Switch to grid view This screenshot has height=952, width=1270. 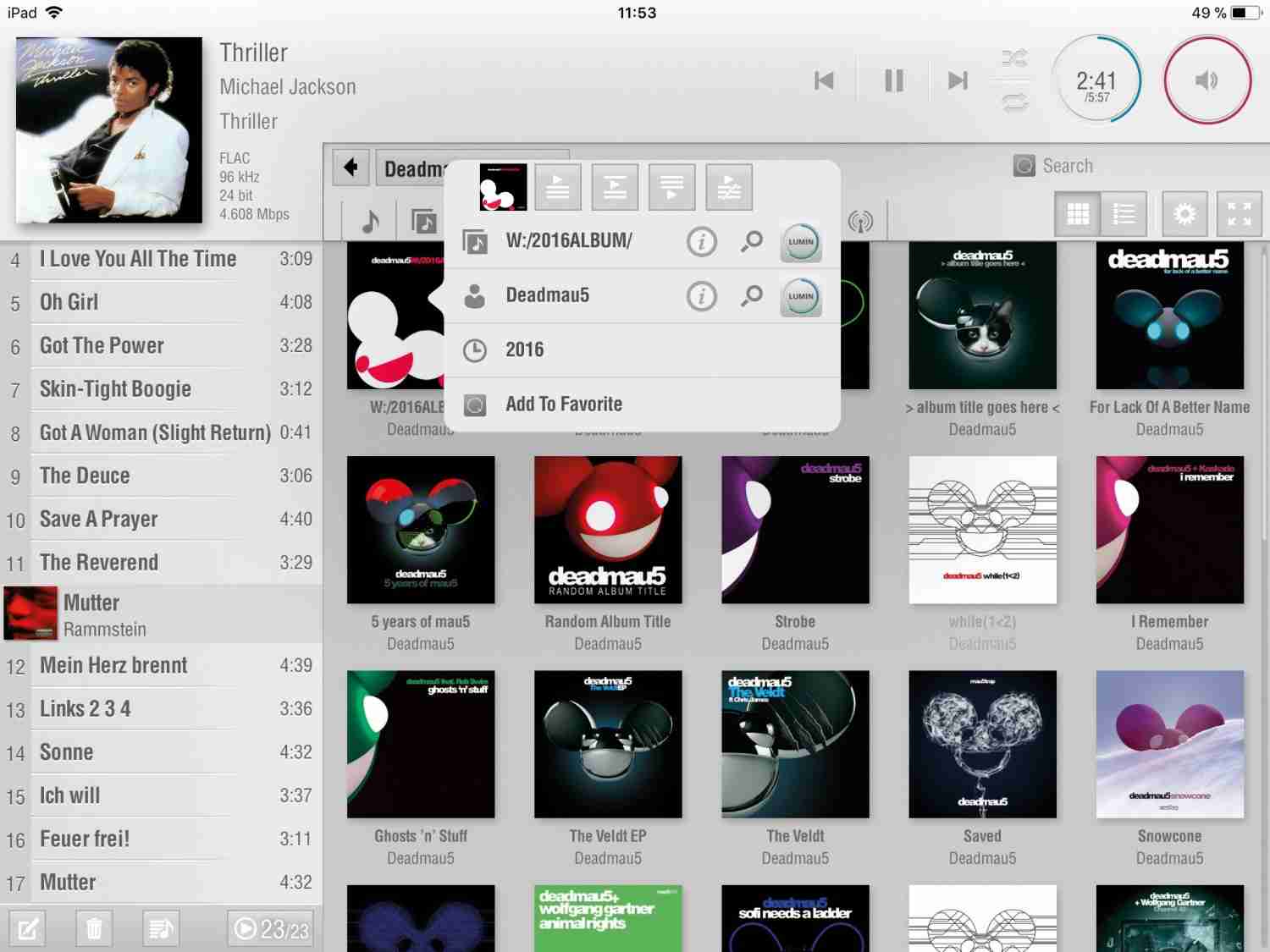pyautogui.click(x=1078, y=214)
